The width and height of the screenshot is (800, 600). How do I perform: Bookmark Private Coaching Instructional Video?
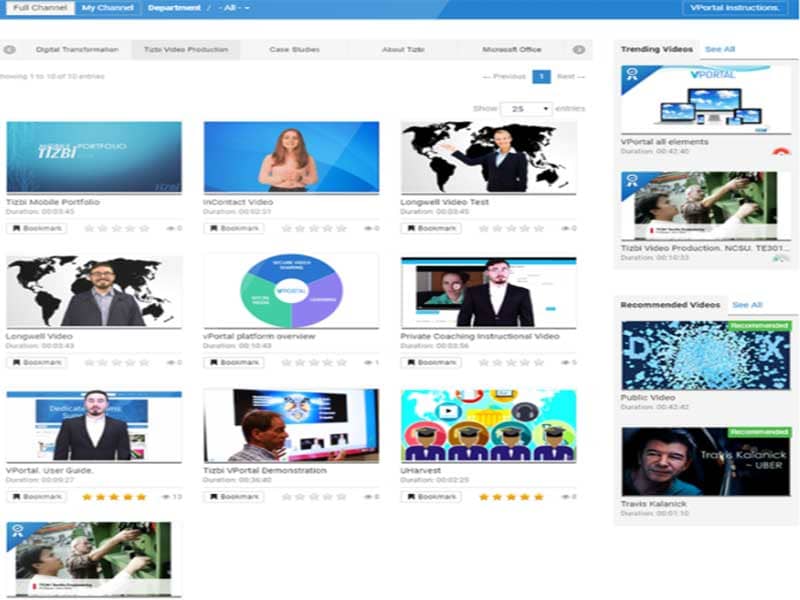(431, 362)
